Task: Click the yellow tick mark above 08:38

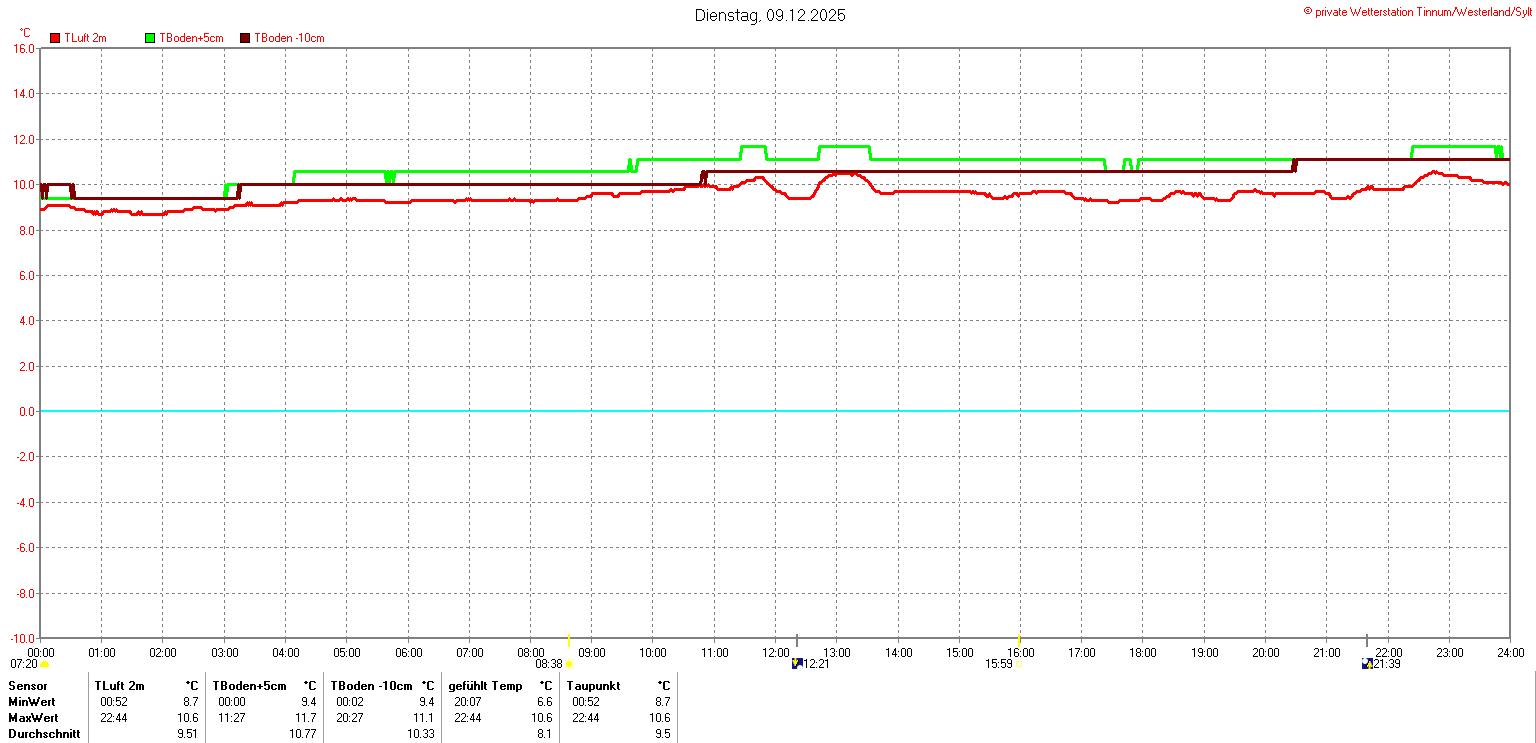Action: pyautogui.click(x=568, y=640)
